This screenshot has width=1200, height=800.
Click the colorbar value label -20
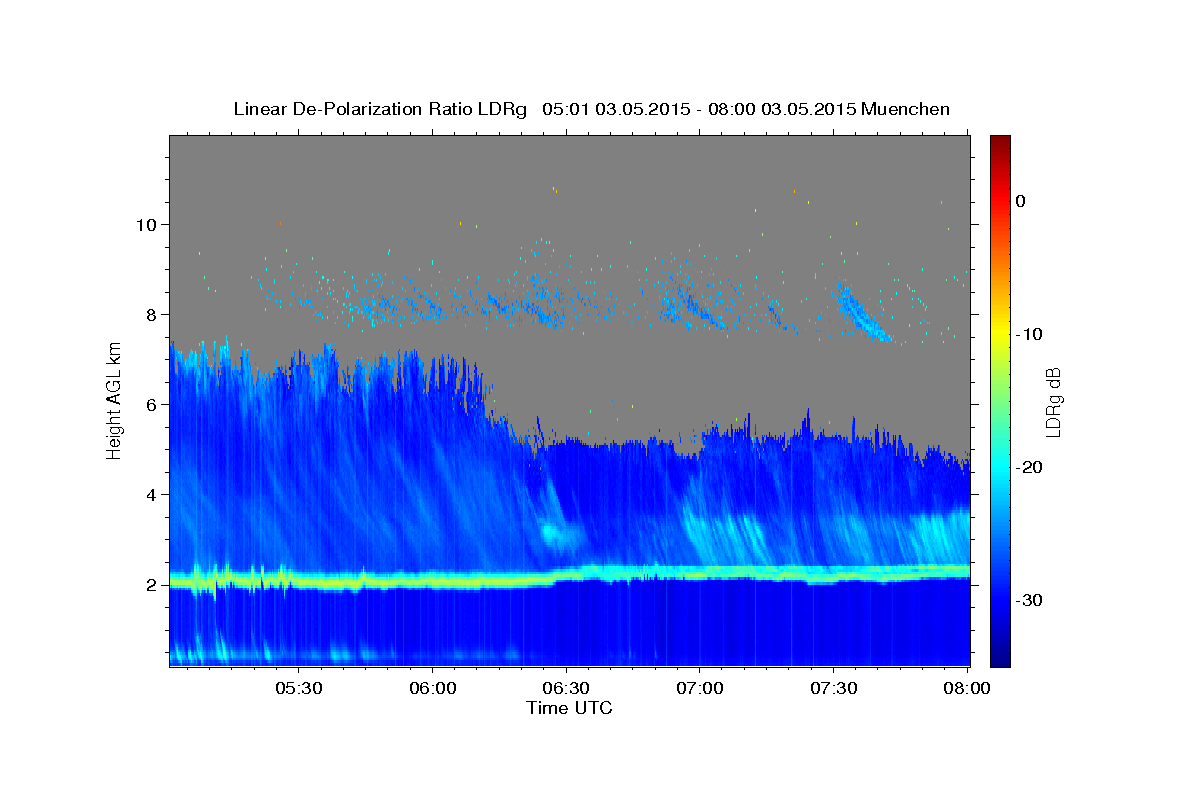[1029, 467]
